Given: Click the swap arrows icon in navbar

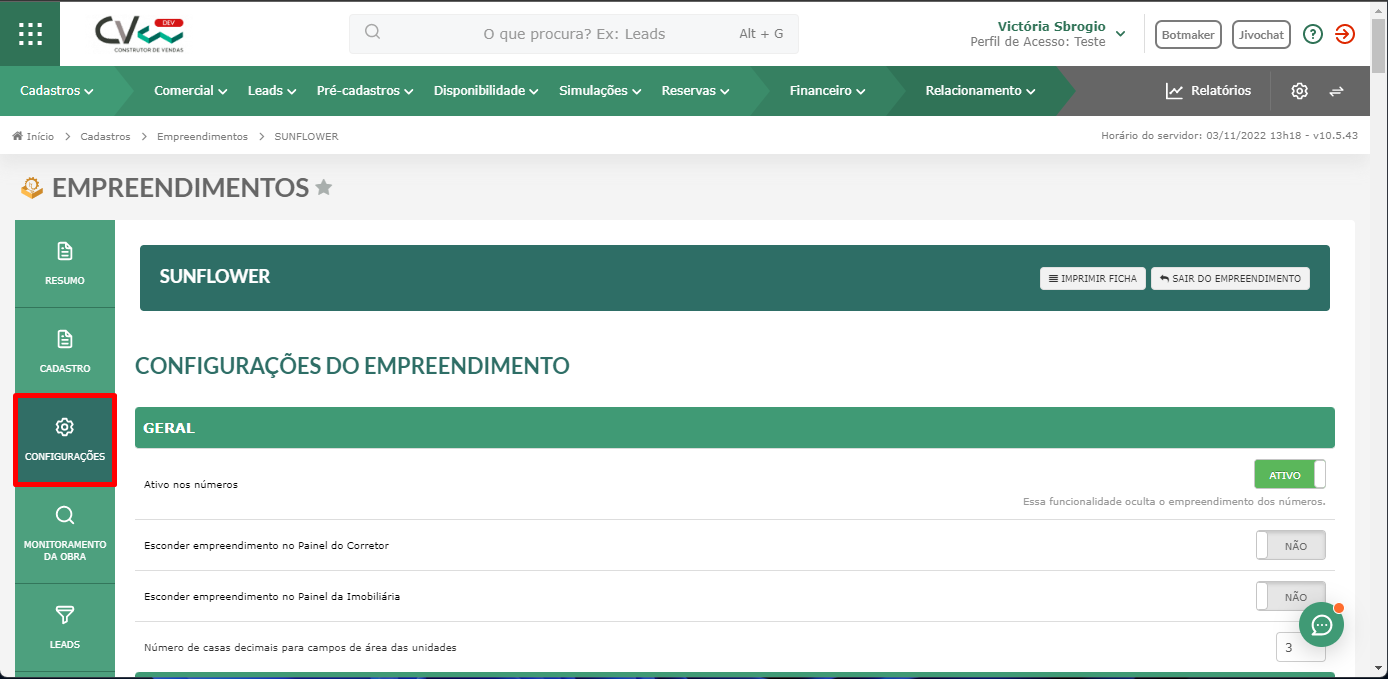Looking at the screenshot, I should 1336,91.
